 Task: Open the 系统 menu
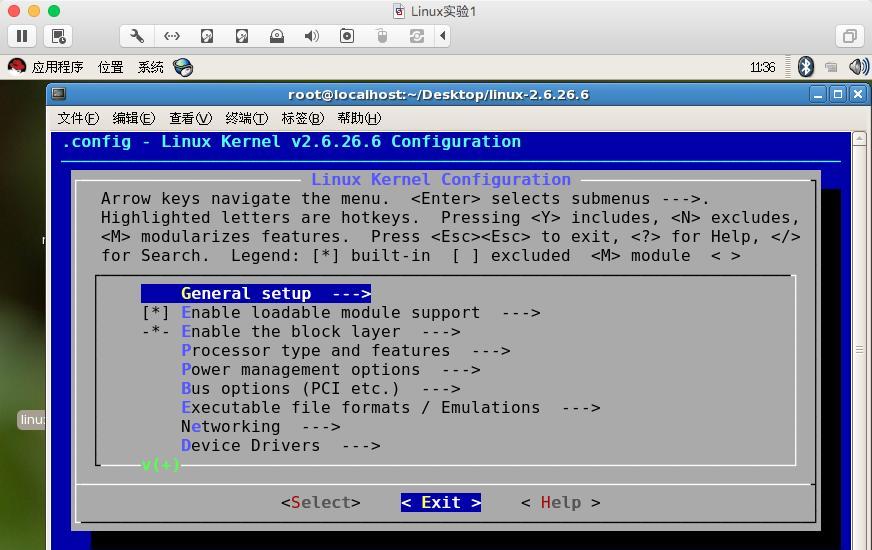click(x=150, y=67)
